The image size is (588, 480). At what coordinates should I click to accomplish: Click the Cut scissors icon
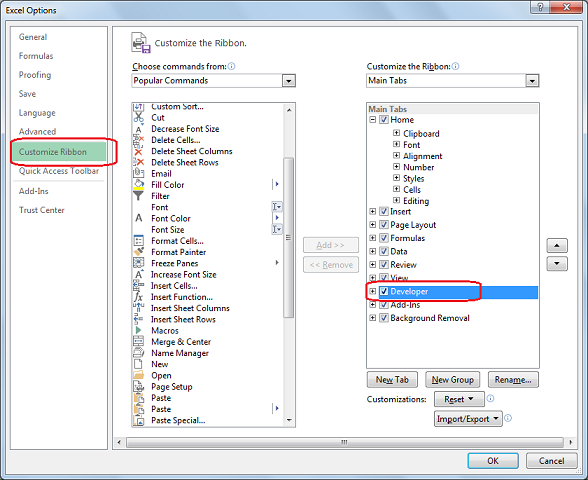[x=138, y=118]
